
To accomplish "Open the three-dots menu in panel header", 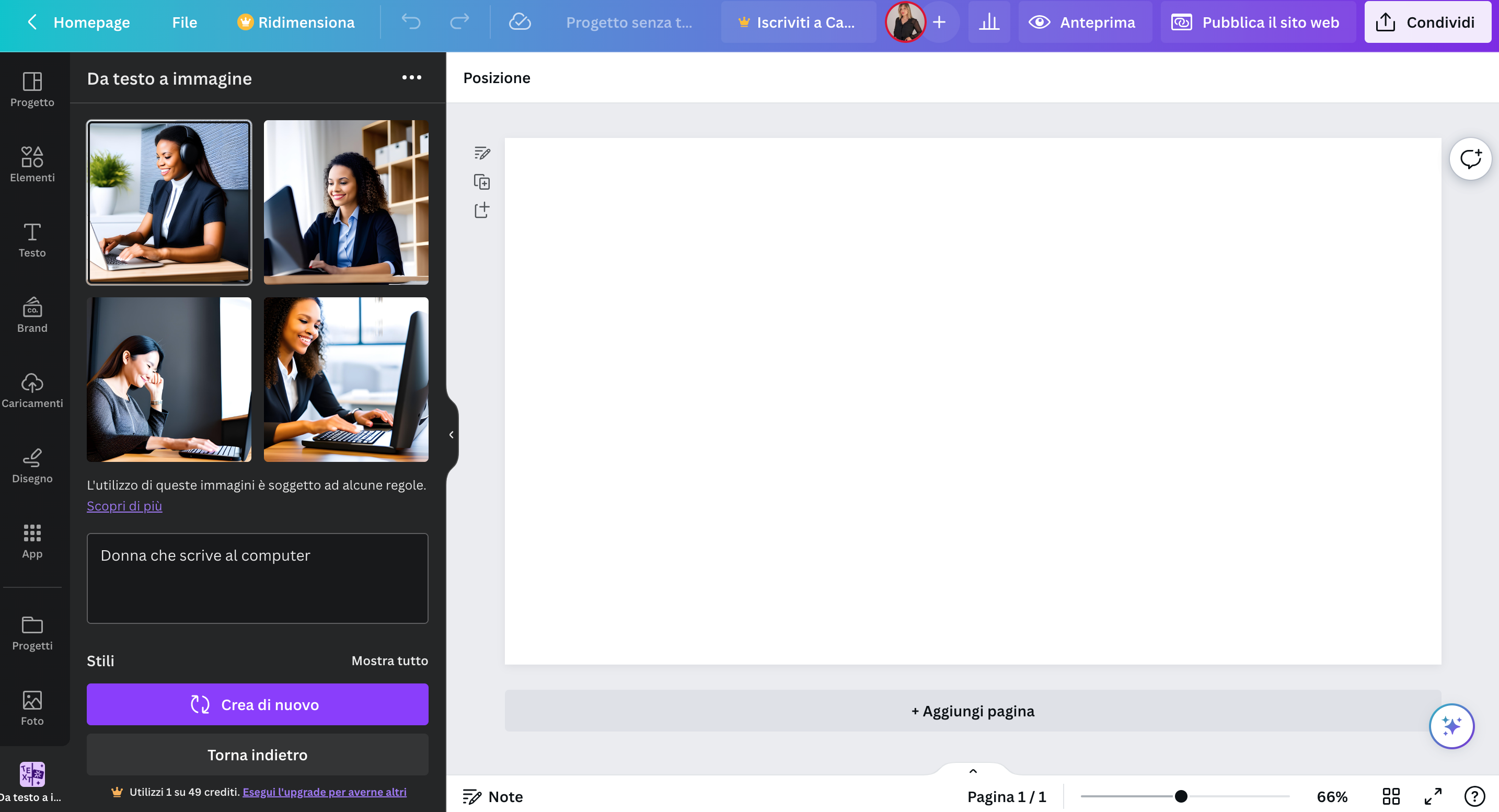I will 411,77.
